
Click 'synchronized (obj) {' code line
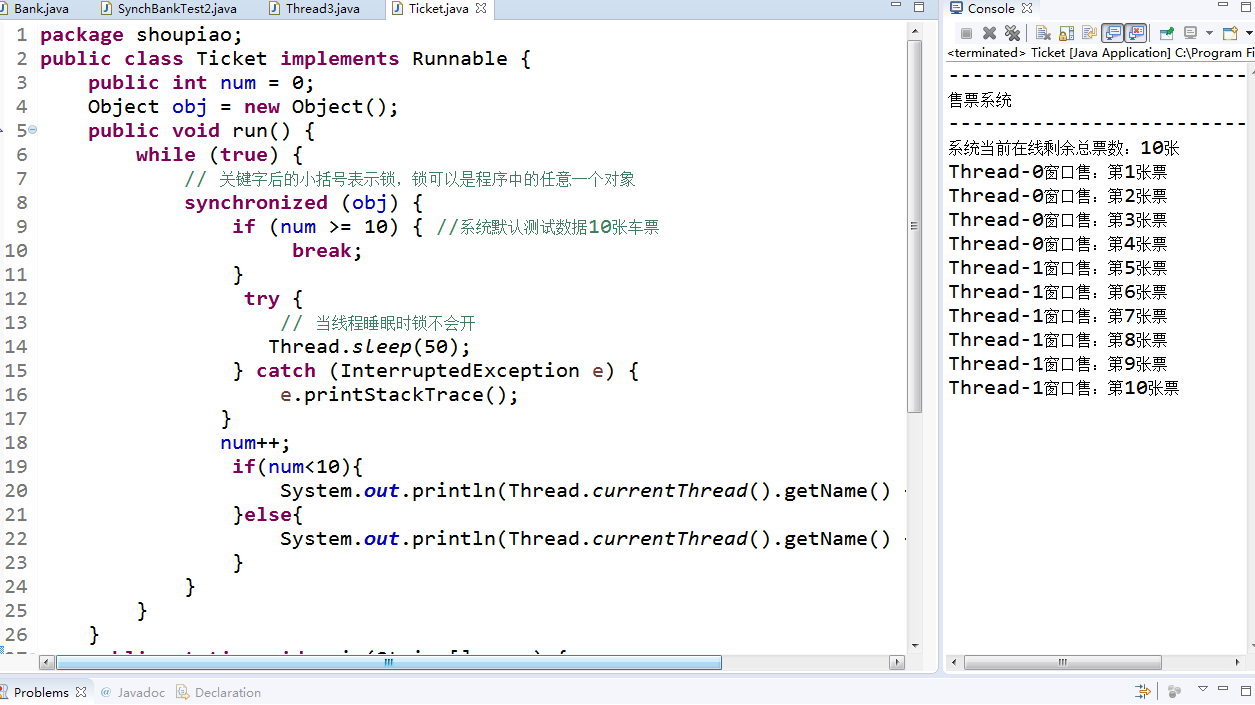pyautogui.click(x=304, y=203)
